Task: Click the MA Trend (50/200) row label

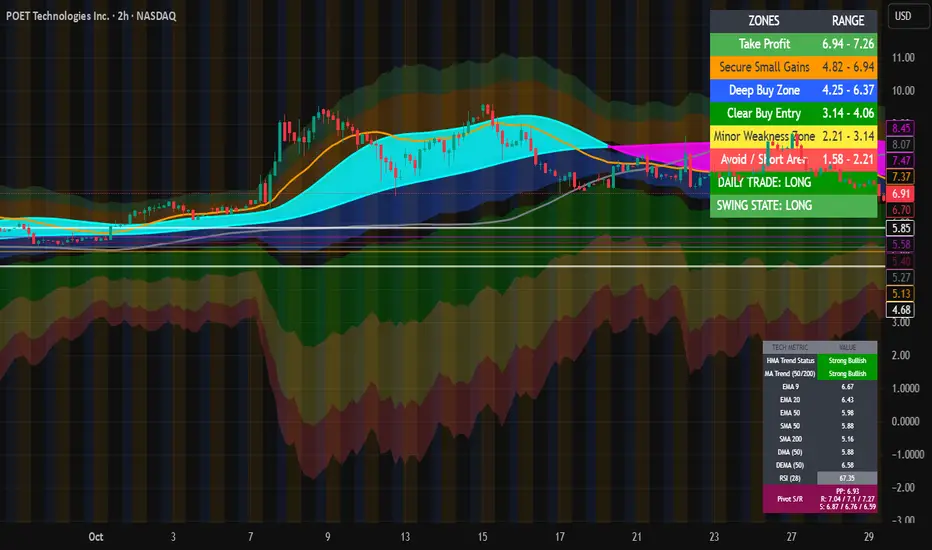Action: [x=790, y=373]
